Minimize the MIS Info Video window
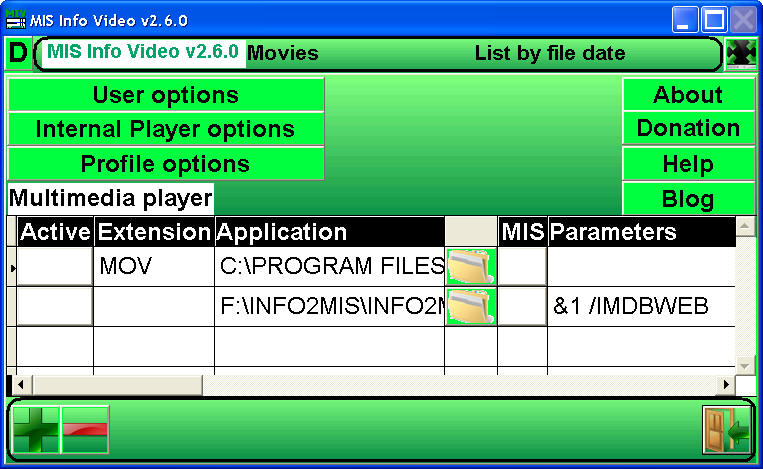 tap(685, 20)
